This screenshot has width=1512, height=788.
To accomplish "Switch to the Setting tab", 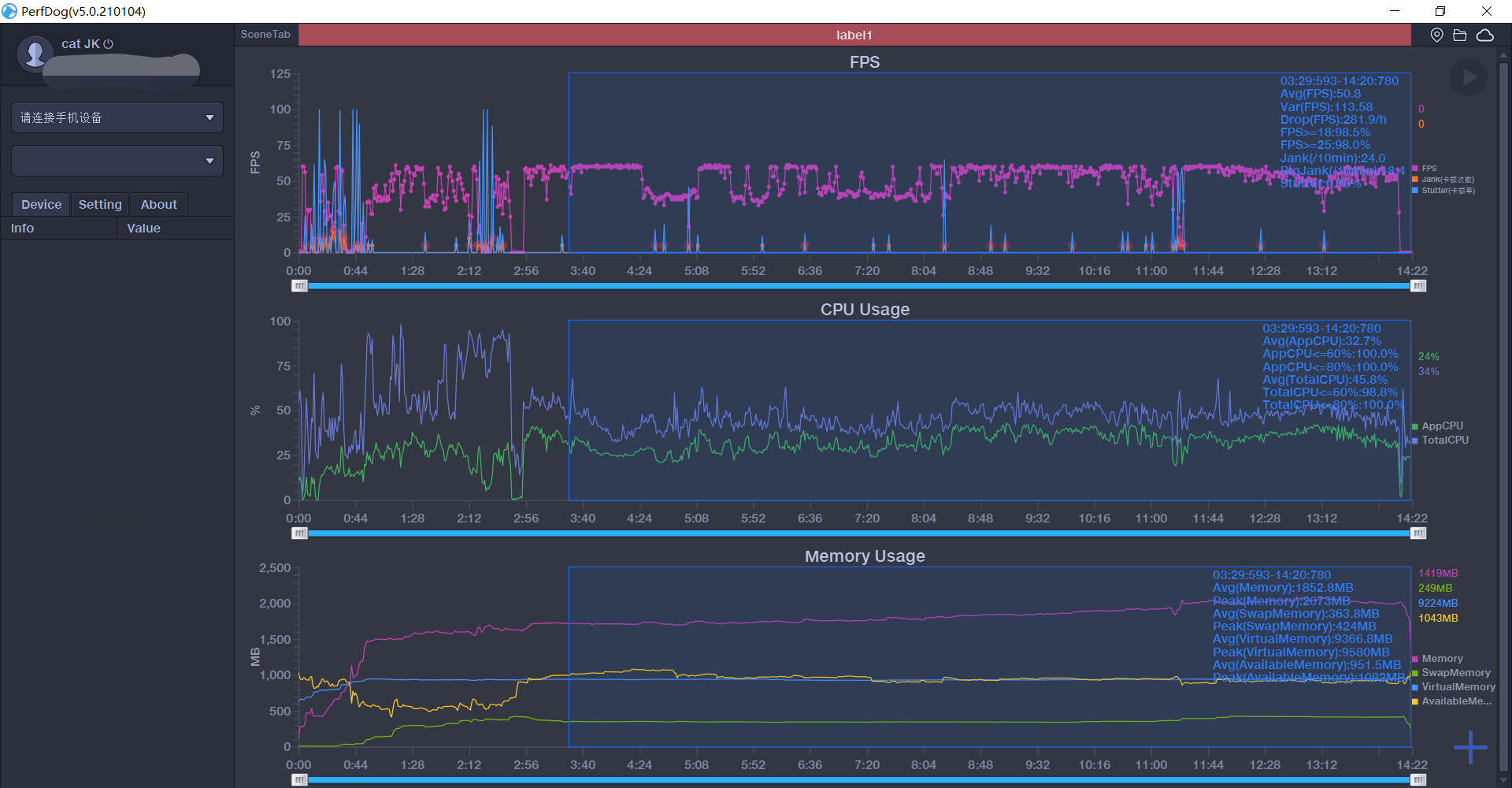I will pos(100,204).
